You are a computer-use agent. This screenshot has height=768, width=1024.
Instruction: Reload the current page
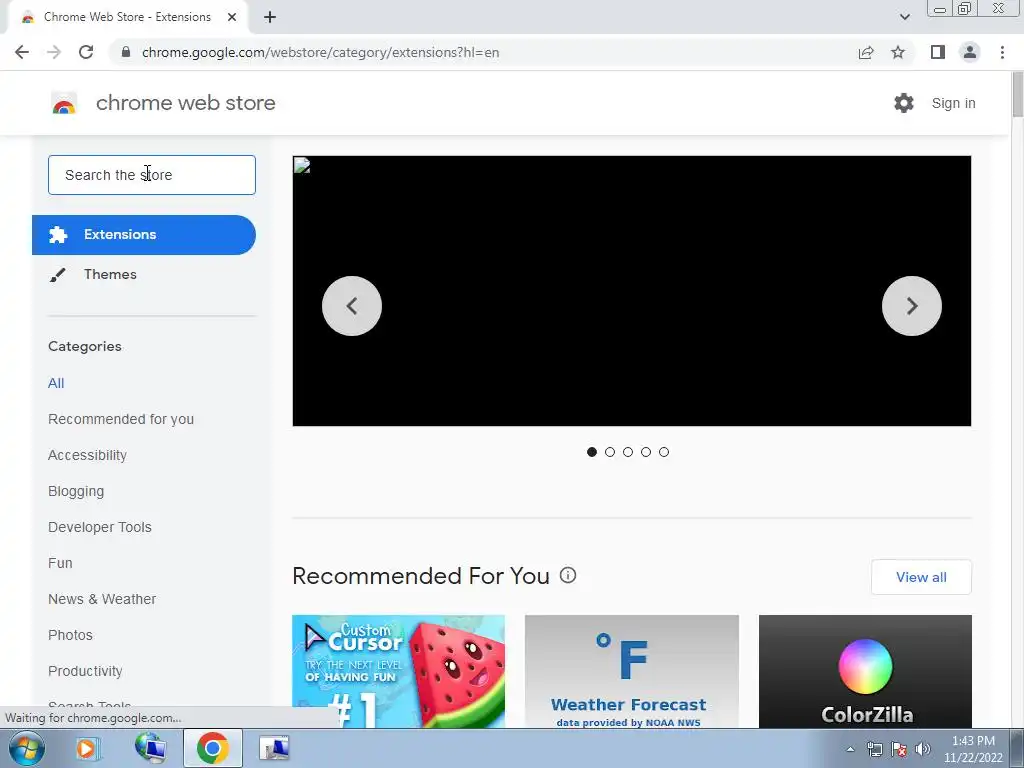point(86,52)
